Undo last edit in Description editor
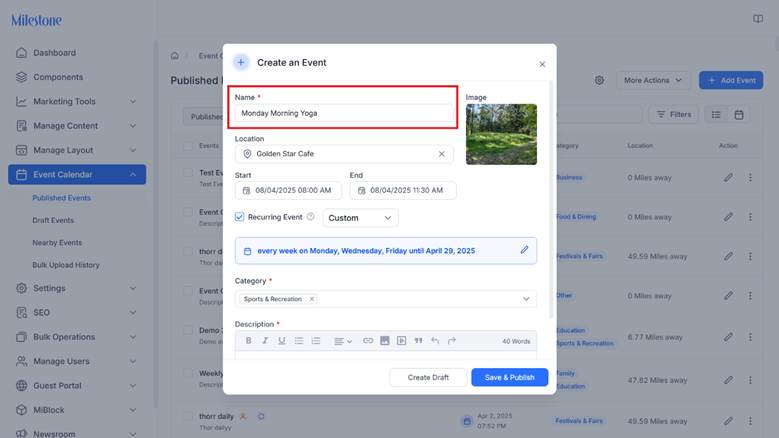Viewport: 779px width, 438px height. pyautogui.click(x=435, y=341)
